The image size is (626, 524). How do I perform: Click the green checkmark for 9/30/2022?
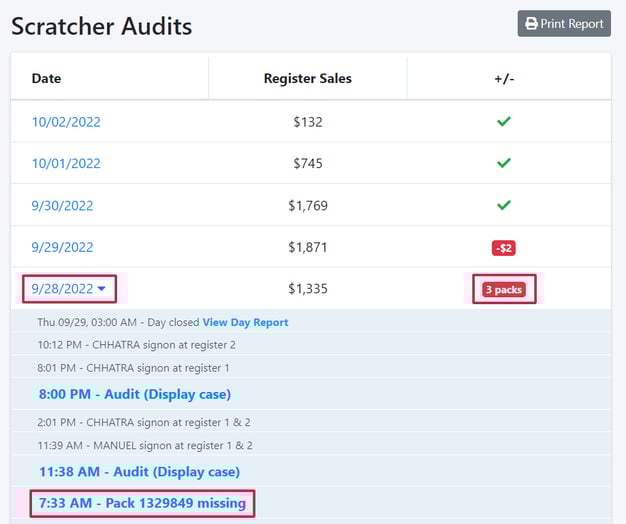tap(504, 205)
